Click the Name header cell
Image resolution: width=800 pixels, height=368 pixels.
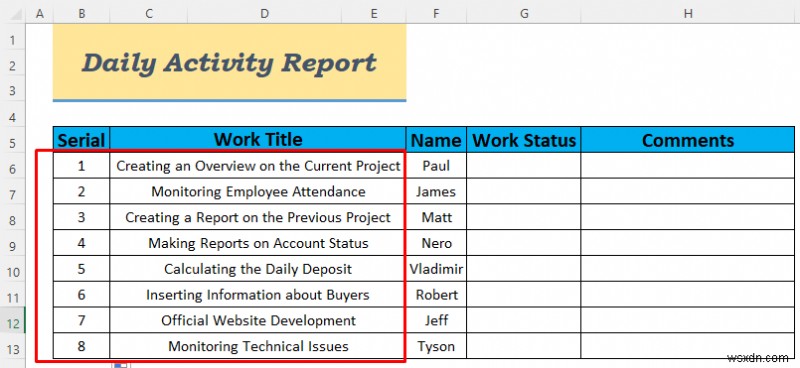tap(436, 139)
